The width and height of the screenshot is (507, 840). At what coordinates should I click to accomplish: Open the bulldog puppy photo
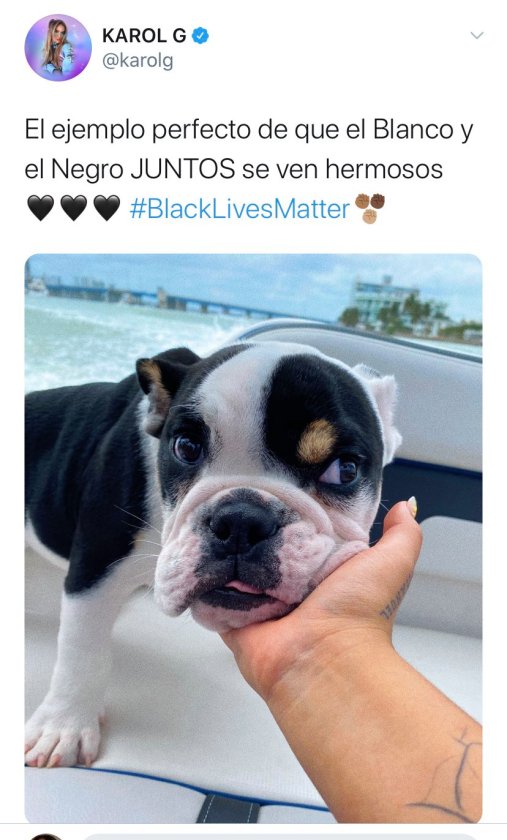[254, 538]
